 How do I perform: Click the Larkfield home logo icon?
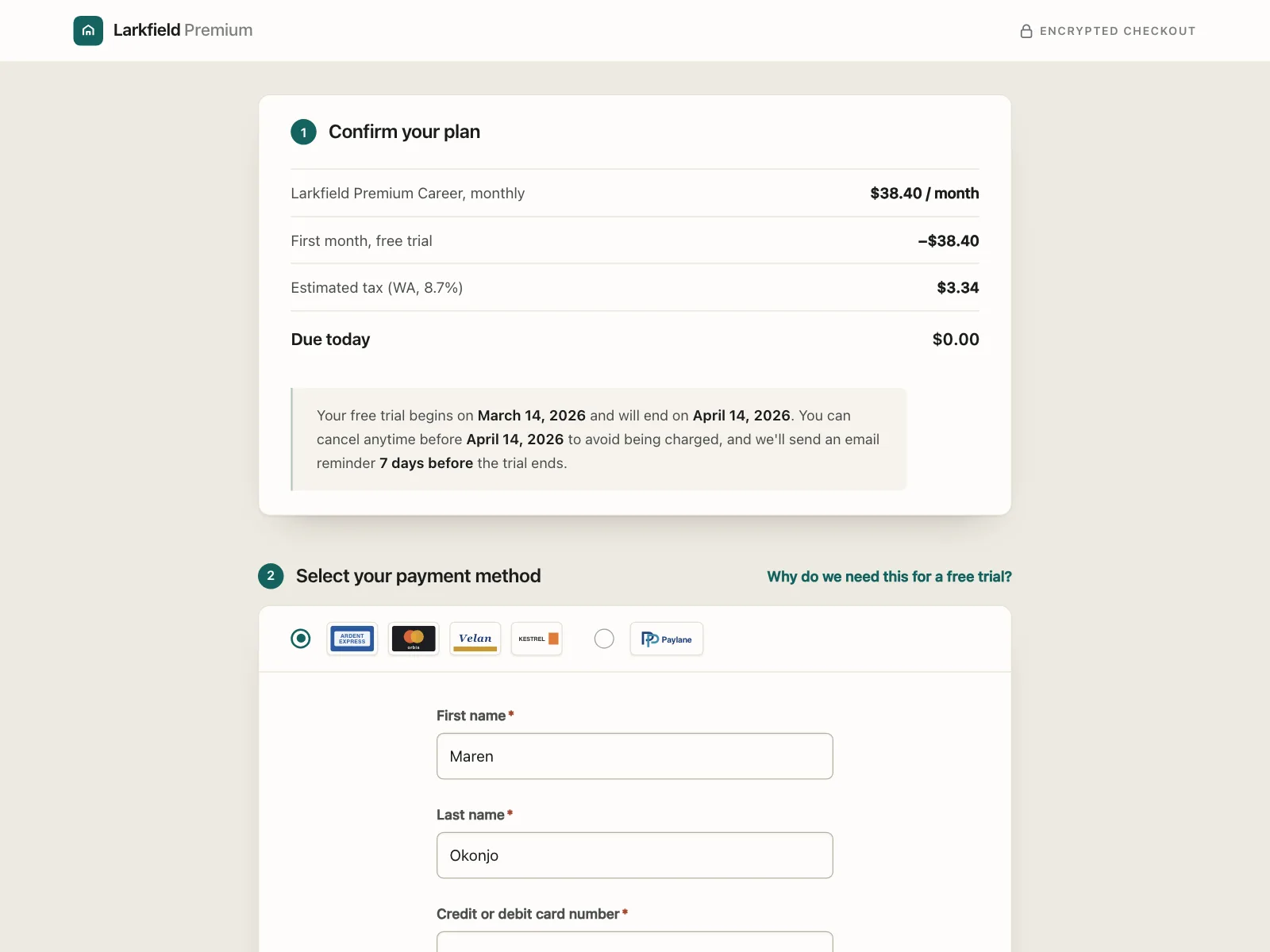(x=88, y=31)
